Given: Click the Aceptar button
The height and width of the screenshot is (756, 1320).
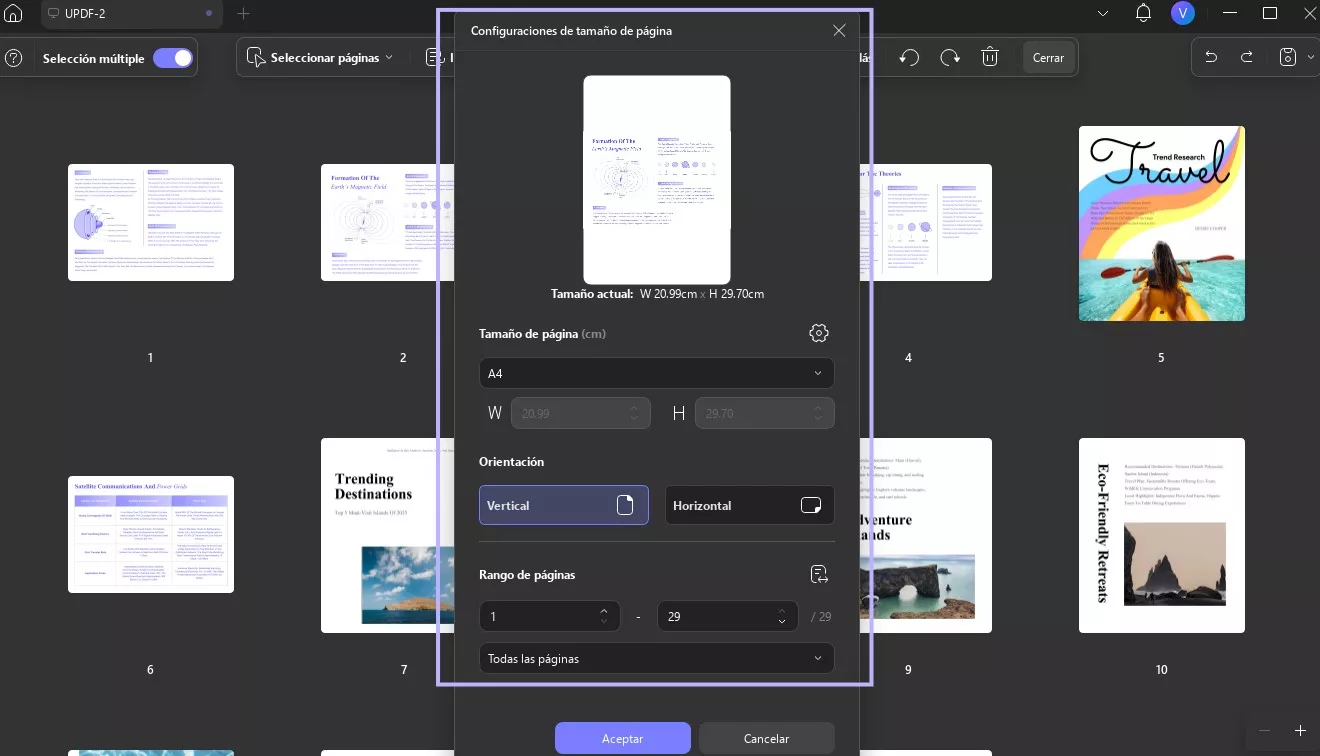Looking at the screenshot, I should (623, 738).
